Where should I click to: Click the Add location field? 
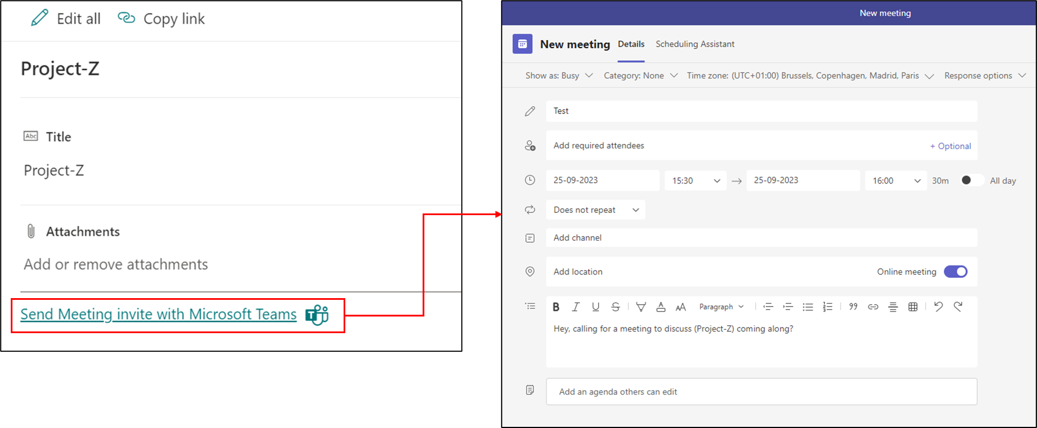761,271
